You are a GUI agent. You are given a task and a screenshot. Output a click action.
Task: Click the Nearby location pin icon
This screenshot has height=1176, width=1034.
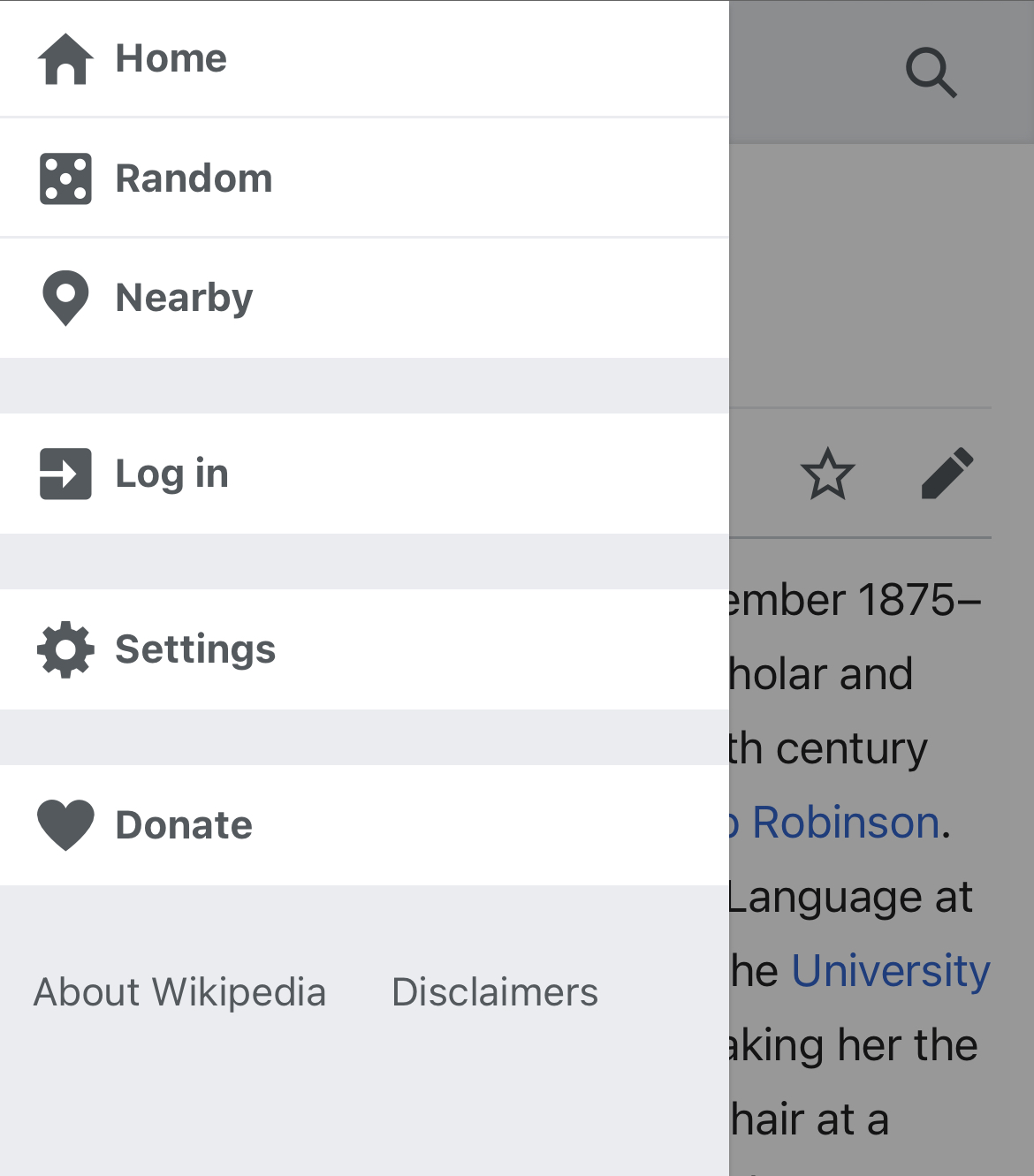(65, 298)
